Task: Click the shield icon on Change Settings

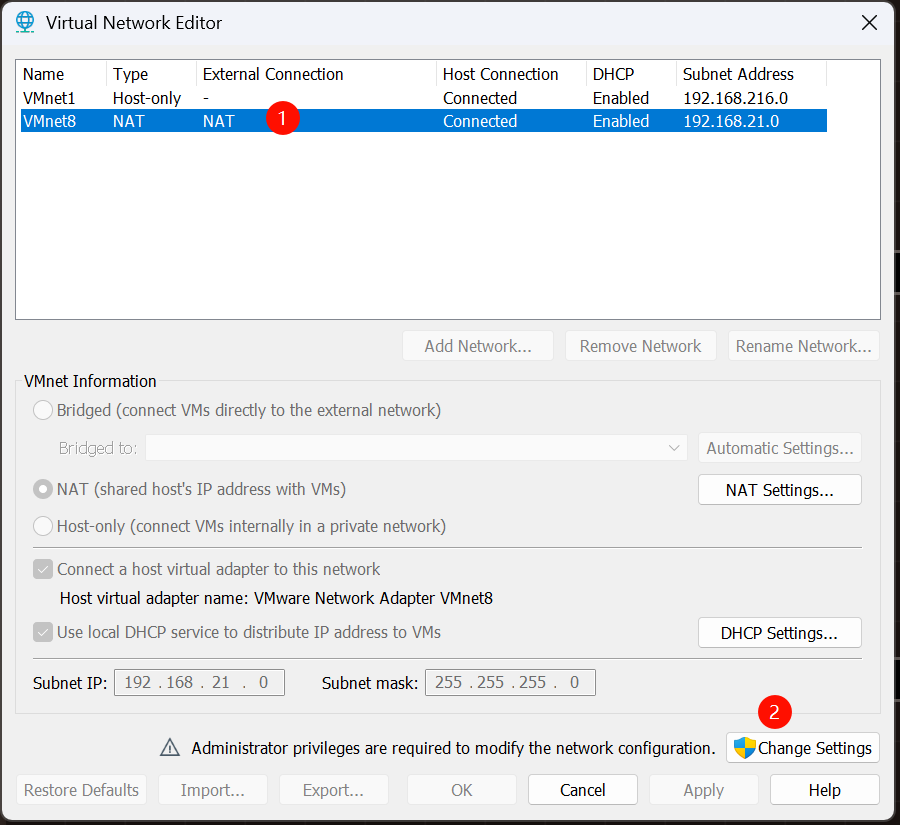Action: coord(744,747)
